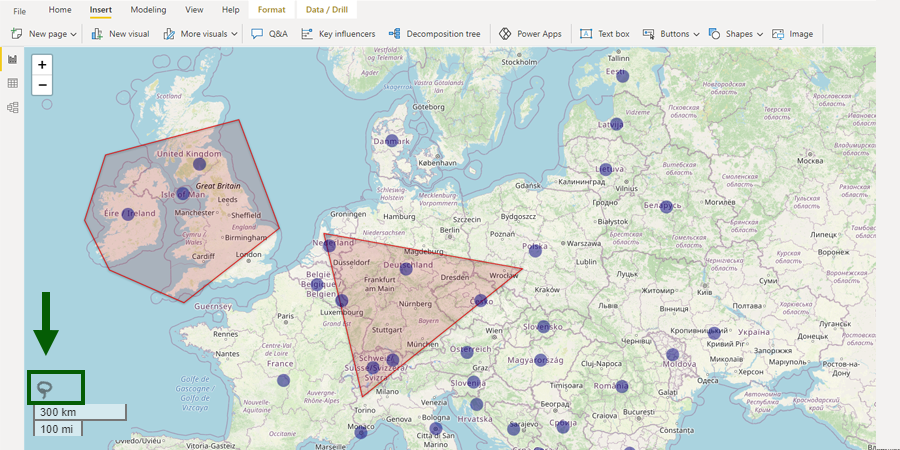Open the Format contextual tab
900x450 pixels.
coord(271,10)
